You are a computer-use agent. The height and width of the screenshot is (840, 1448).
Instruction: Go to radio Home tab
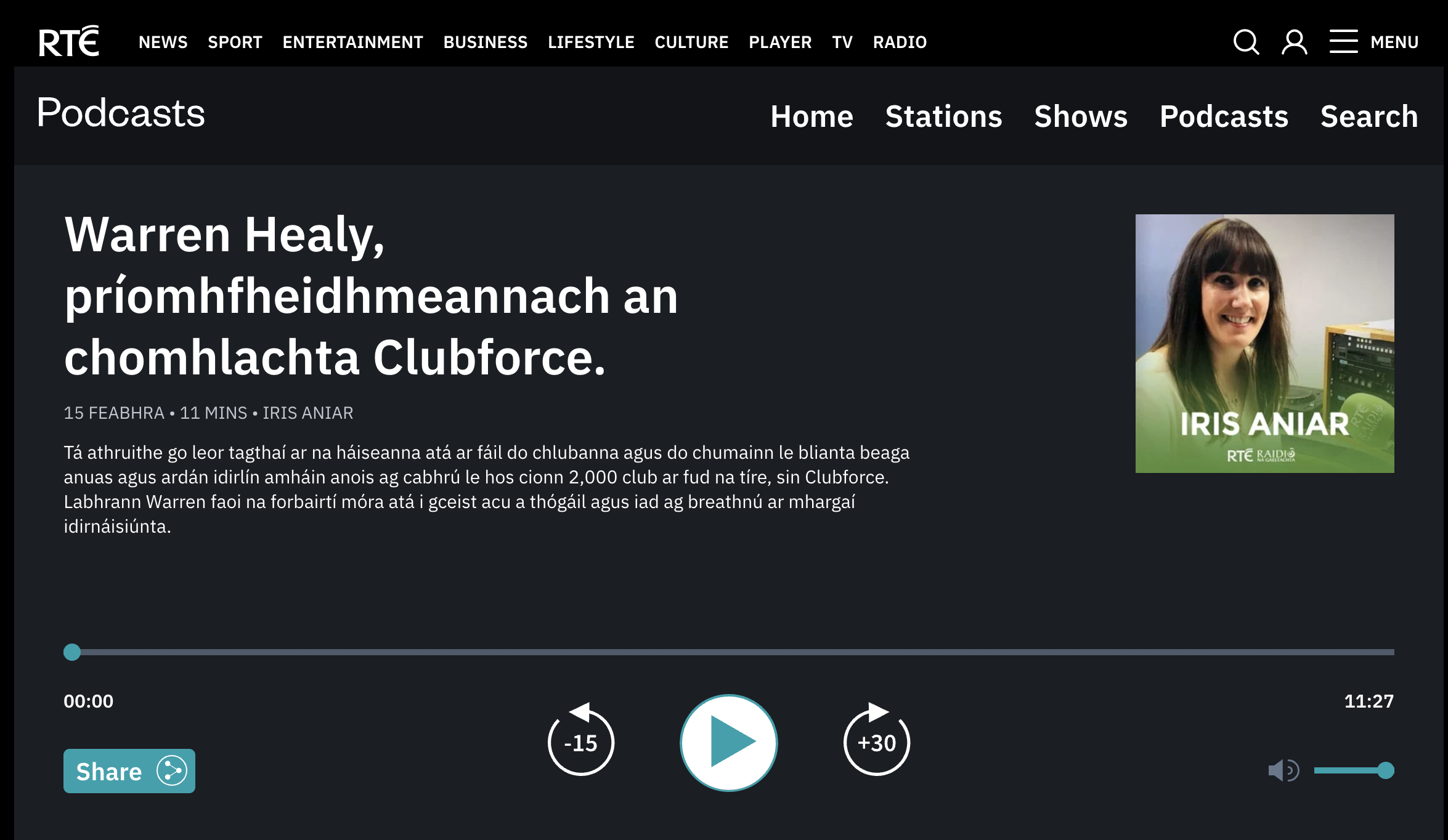click(811, 116)
